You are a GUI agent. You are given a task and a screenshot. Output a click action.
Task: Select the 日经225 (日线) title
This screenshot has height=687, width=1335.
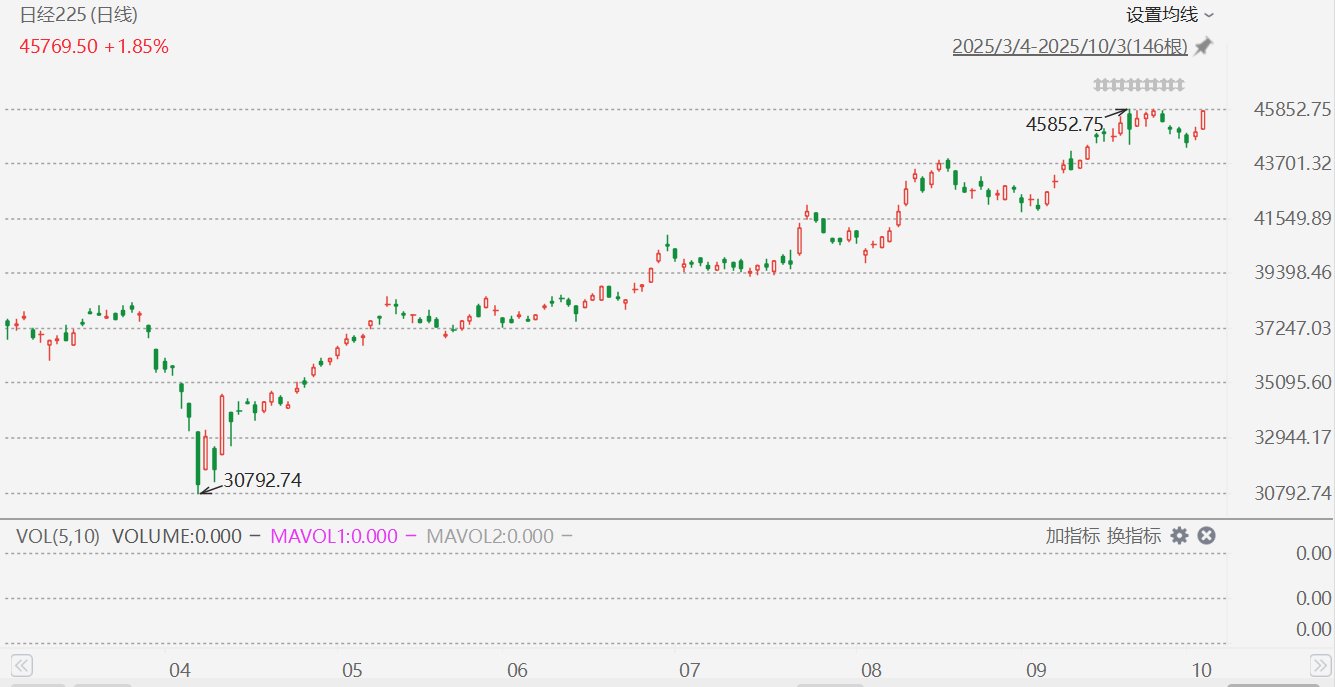pyautogui.click(x=79, y=15)
